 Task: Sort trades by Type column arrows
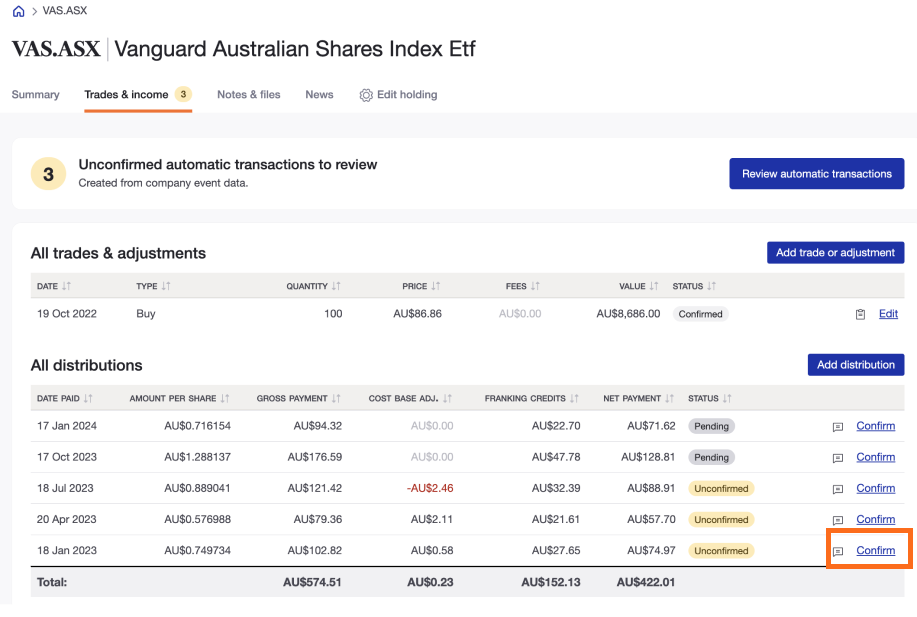166,286
